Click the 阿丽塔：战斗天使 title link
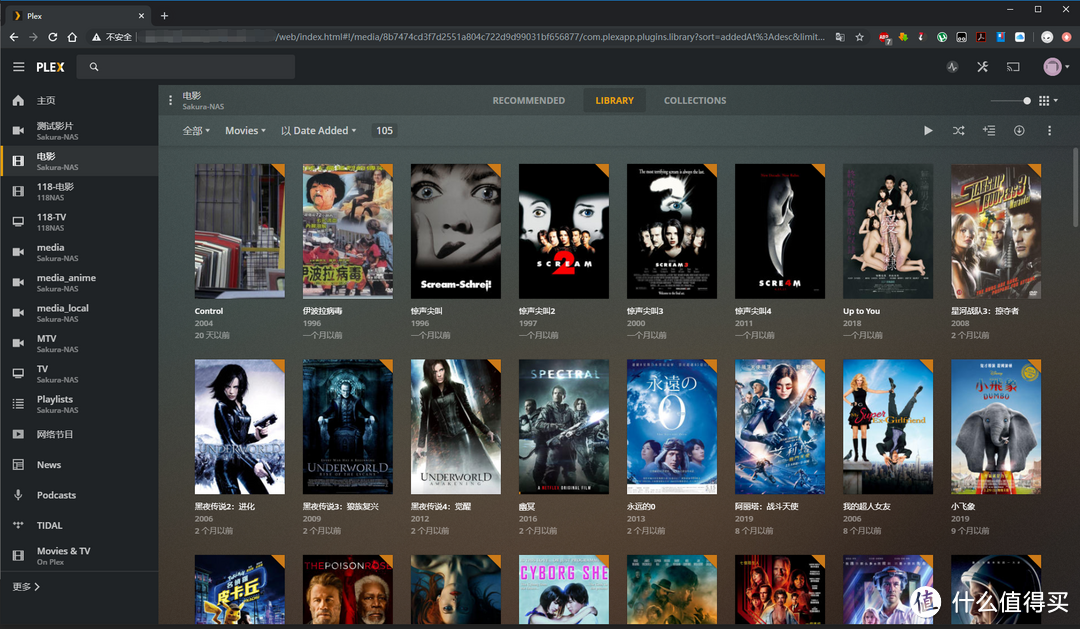 [767, 506]
